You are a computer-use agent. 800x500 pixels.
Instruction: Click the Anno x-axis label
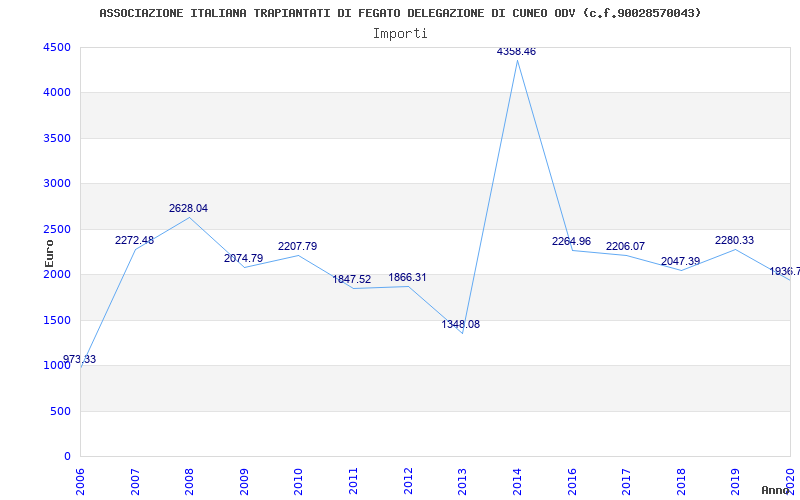[x=775, y=491]
